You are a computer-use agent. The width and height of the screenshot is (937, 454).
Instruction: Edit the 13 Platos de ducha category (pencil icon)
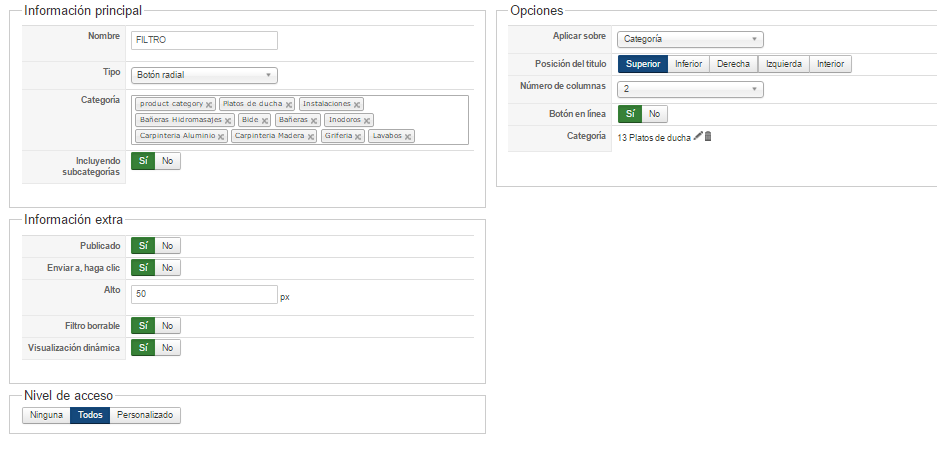click(x=698, y=137)
